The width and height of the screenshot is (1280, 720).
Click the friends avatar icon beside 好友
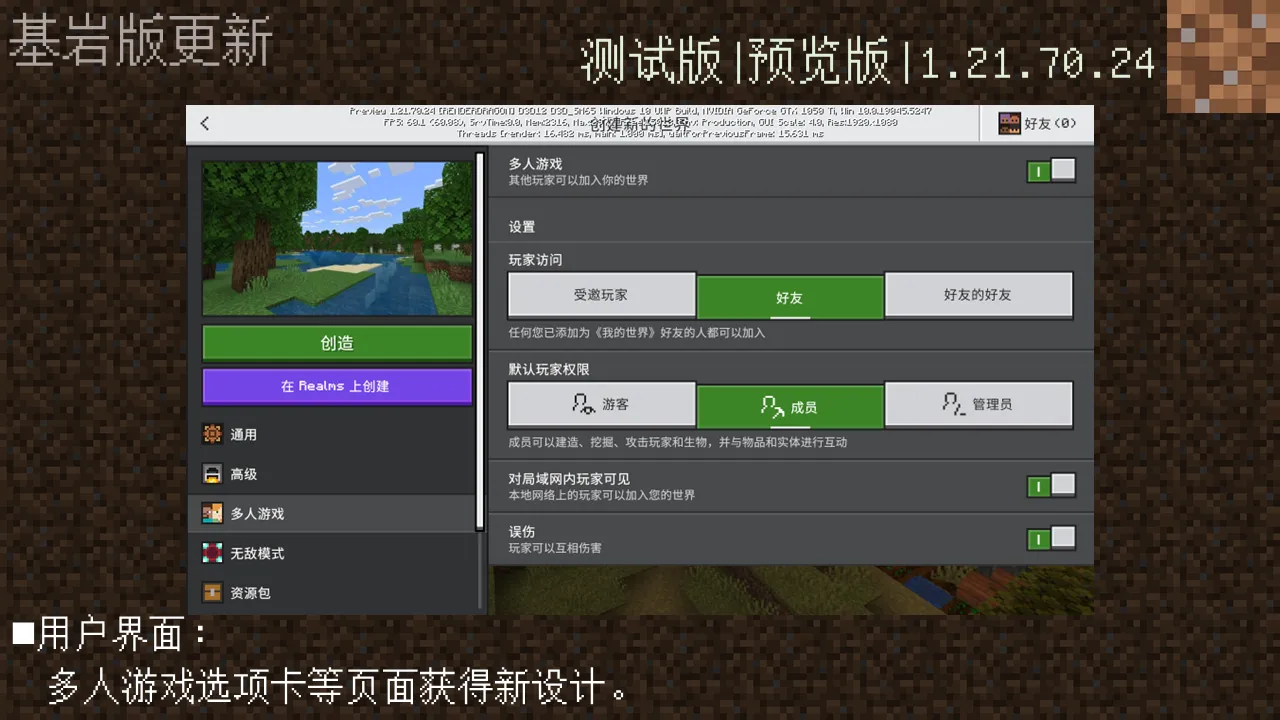1009,124
